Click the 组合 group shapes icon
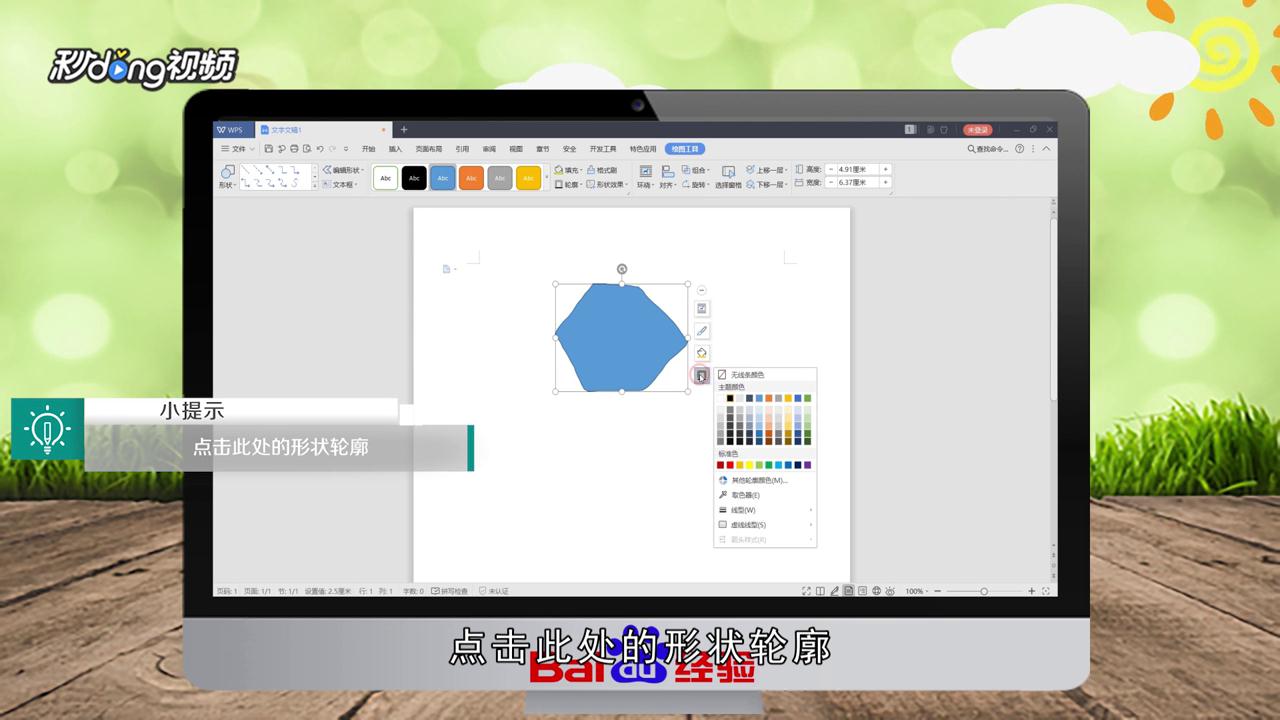Image resolution: width=1280 pixels, height=720 pixels. pos(698,170)
